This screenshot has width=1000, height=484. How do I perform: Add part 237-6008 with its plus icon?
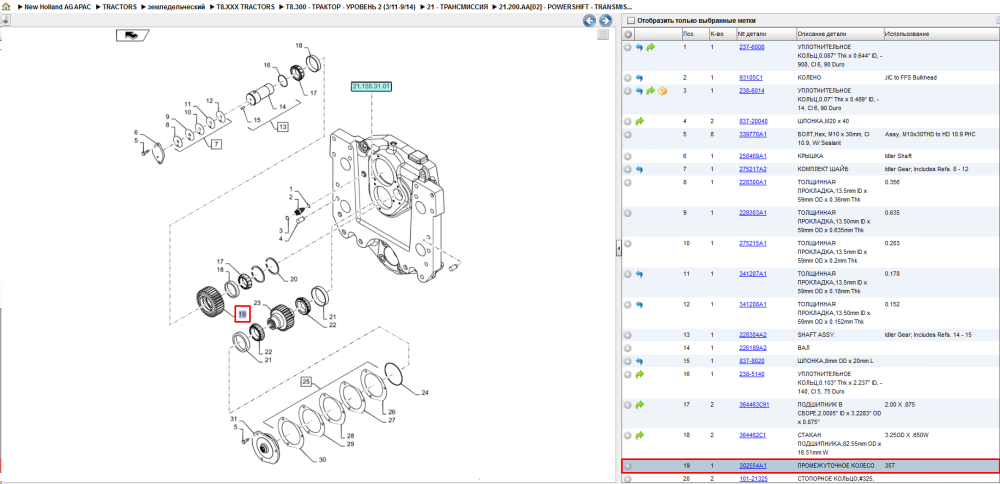(x=628, y=47)
